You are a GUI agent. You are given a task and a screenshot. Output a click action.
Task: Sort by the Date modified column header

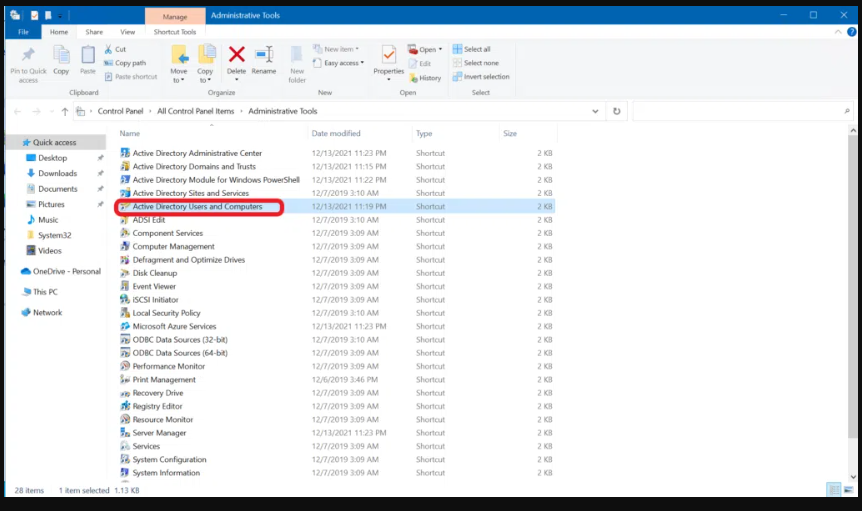point(336,133)
